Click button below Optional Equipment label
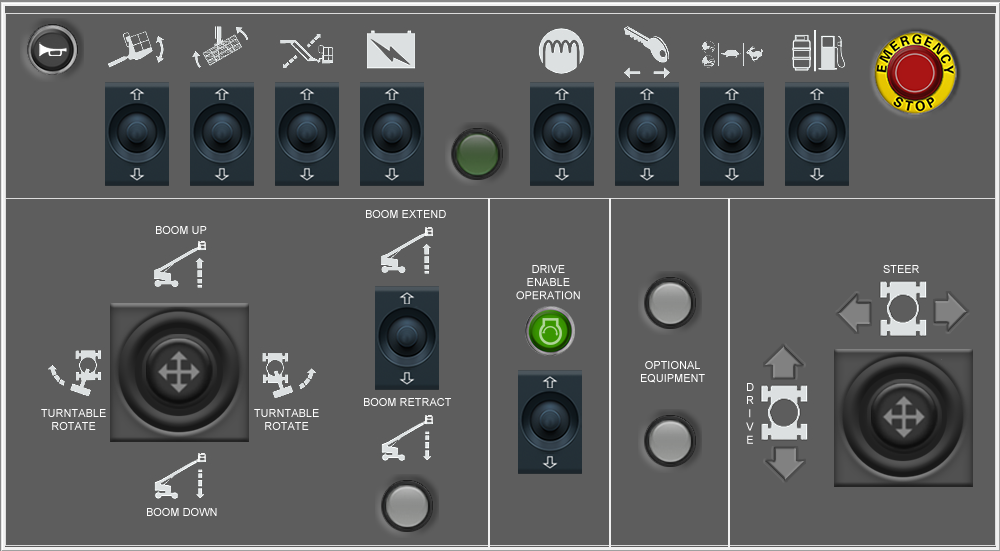Image resolution: width=1000 pixels, height=551 pixels. (x=669, y=440)
